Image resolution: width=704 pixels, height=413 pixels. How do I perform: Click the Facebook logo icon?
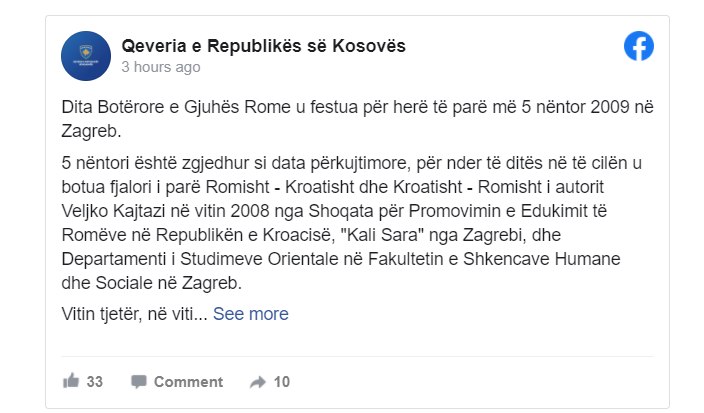(638, 46)
